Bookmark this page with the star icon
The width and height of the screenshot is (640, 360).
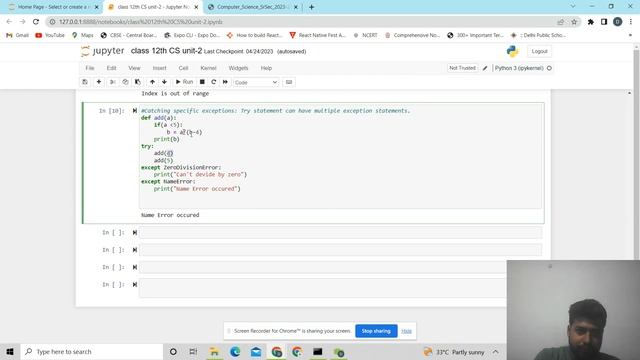point(574,22)
